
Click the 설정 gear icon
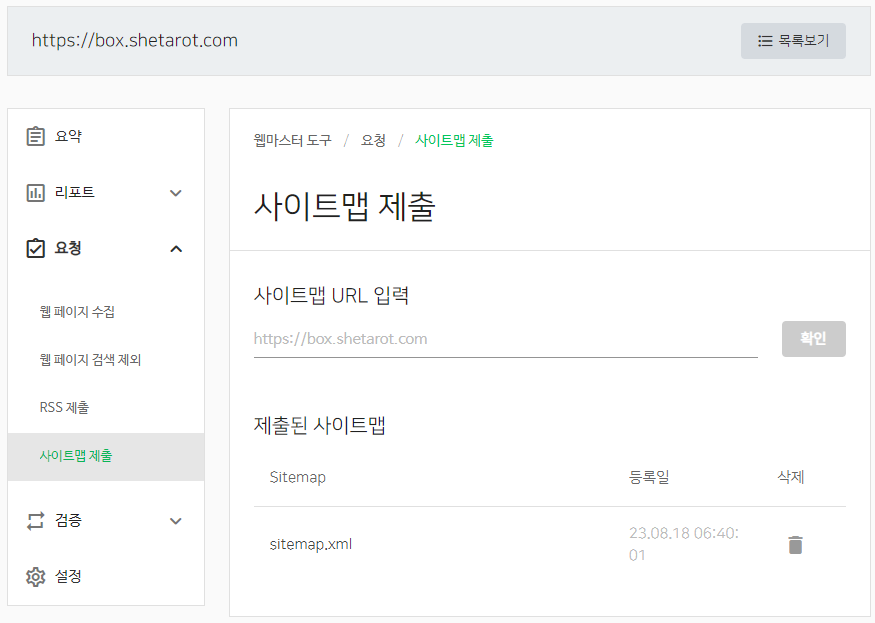[36, 577]
